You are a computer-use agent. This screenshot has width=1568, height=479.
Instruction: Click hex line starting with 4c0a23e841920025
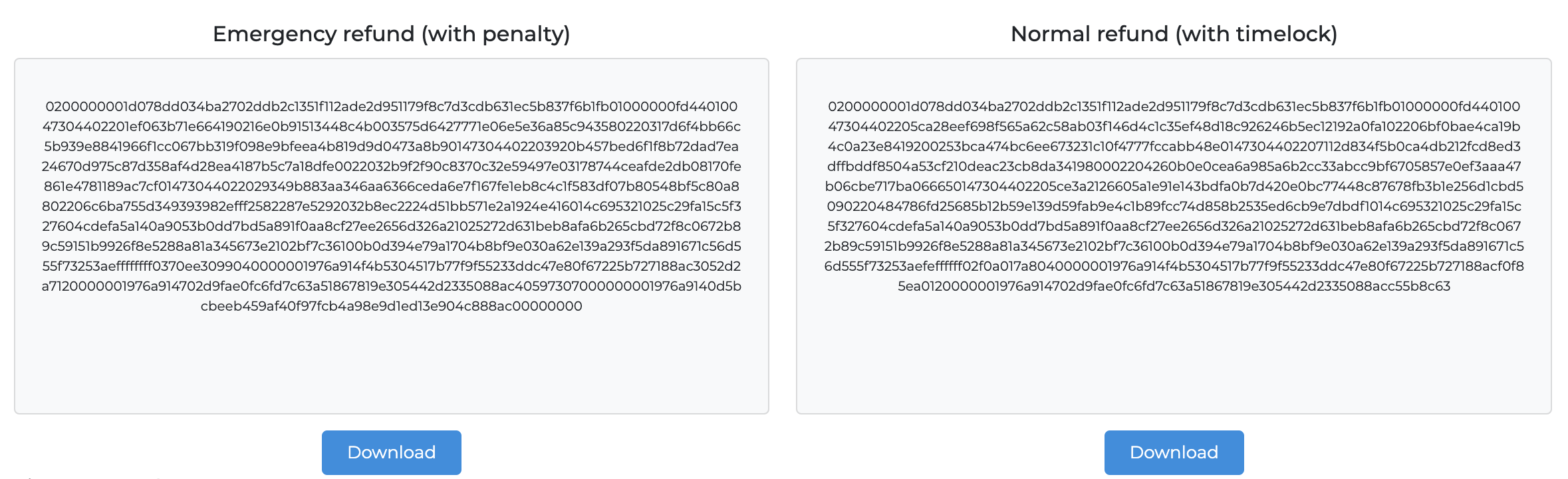(1174, 146)
